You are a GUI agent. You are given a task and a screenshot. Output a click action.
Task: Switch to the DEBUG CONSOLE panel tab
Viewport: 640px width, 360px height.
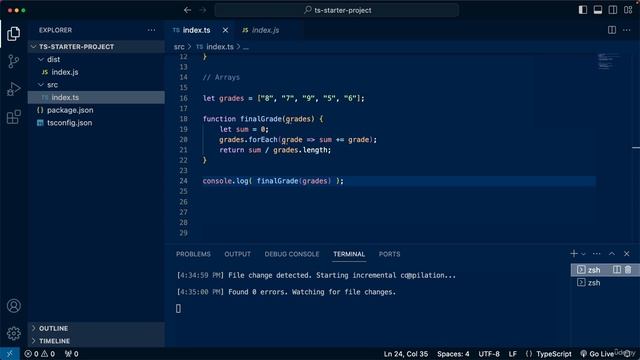291,254
